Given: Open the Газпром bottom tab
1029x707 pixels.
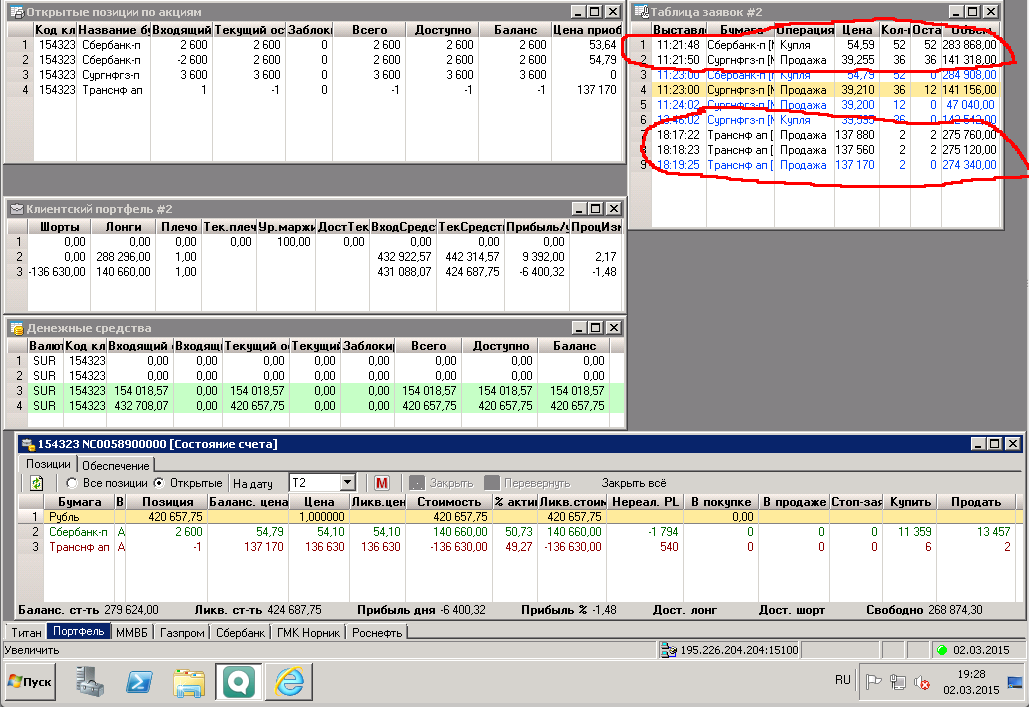Looking at the screenshot, I should 182,633.
